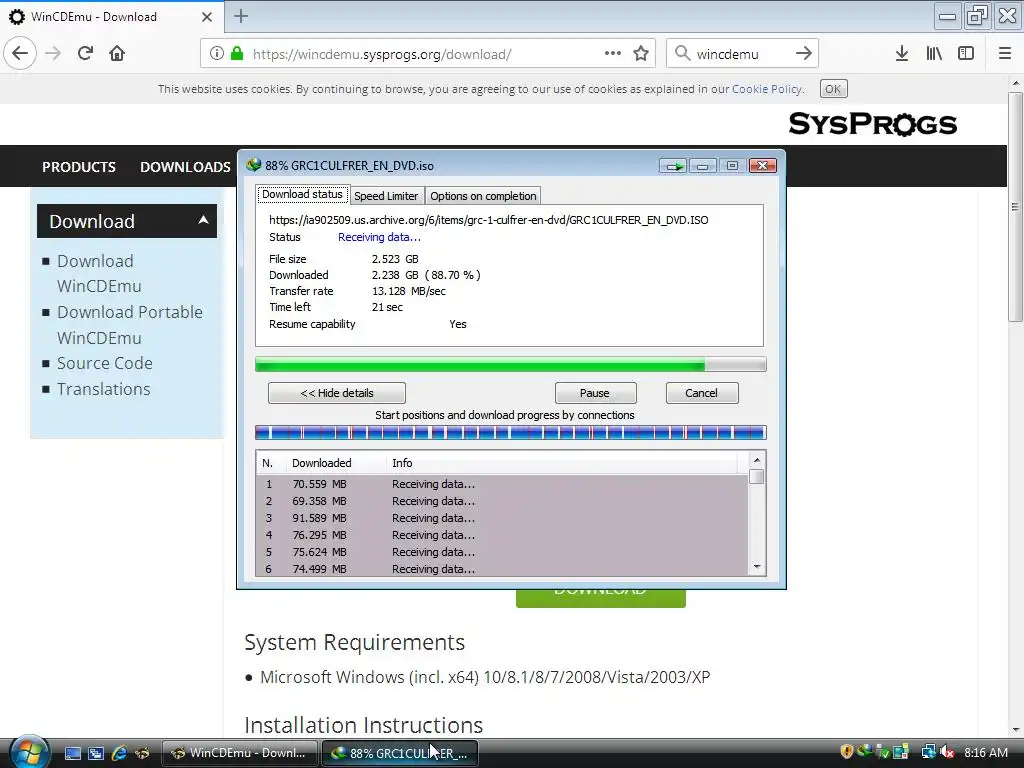Open the Library icon in browser toolbar
This screenshot has width=1024, height=768.
[x=934, y=53]
